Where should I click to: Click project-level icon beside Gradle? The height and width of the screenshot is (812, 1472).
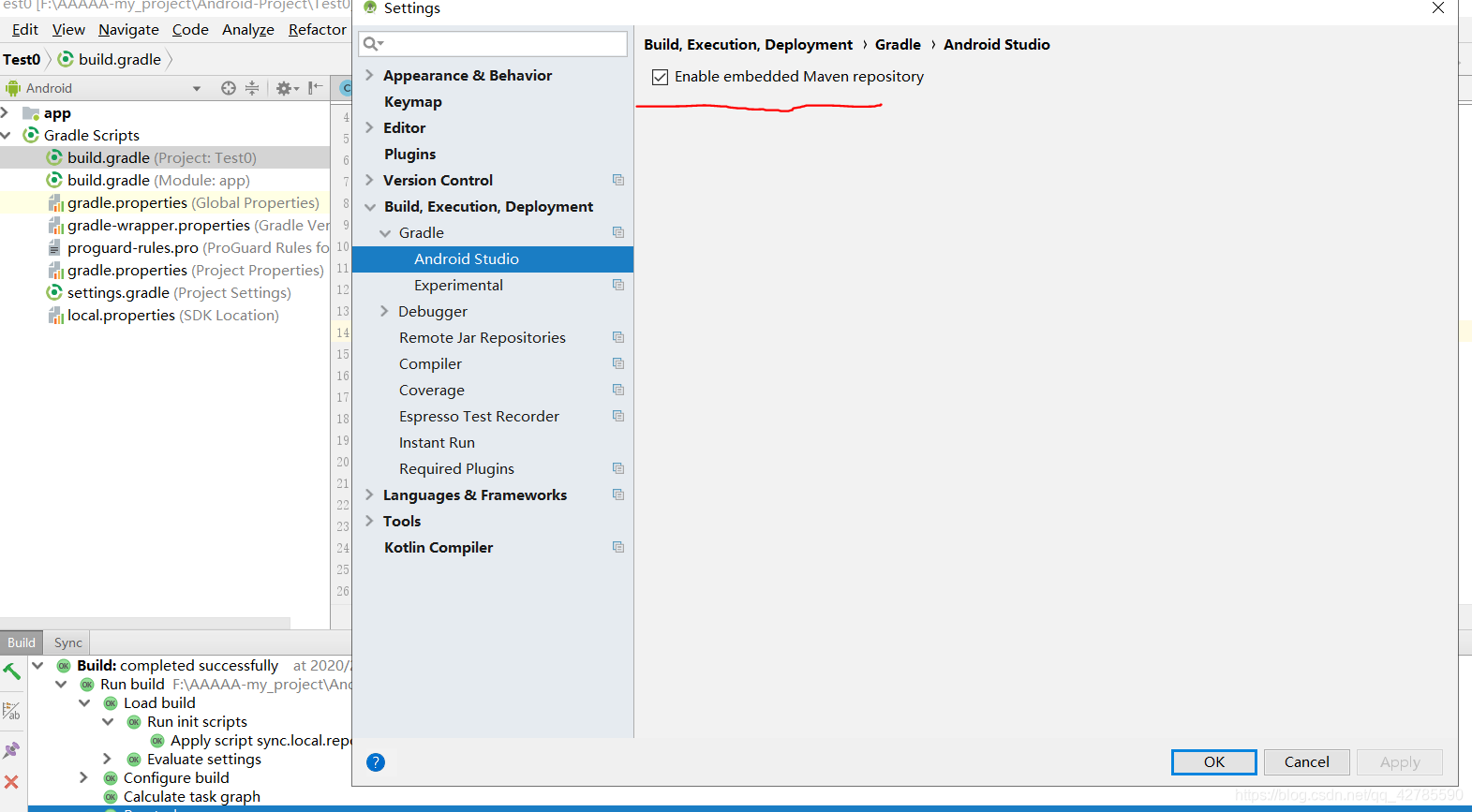(x=618, y=232)
